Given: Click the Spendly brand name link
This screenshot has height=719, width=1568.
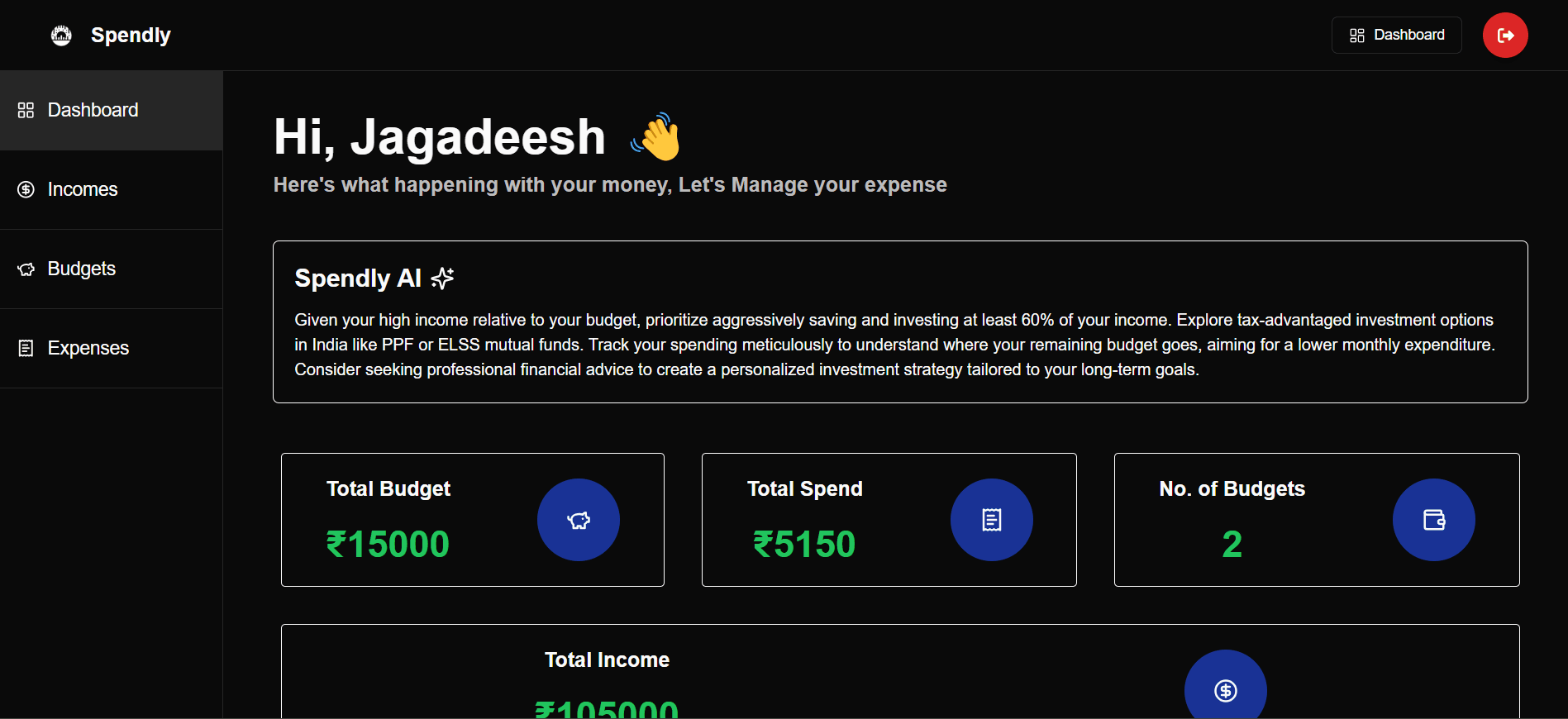Looking at the screenshot, I should [131, 36].
